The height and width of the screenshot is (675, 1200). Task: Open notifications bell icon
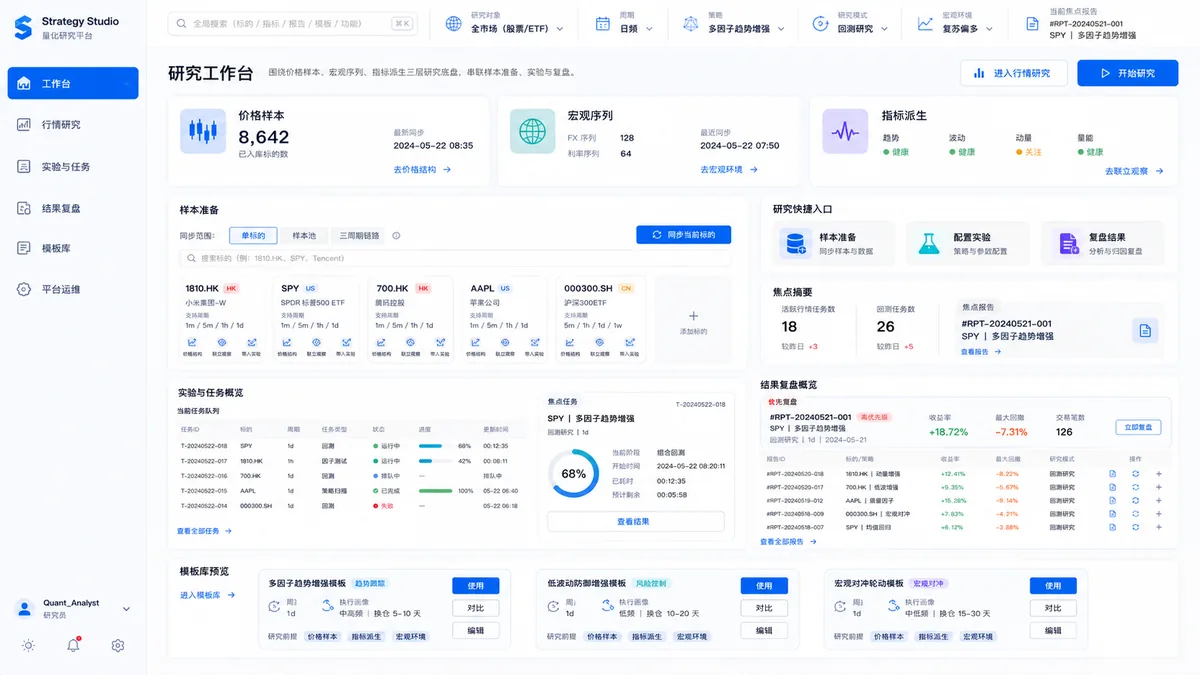pos(73,645)
